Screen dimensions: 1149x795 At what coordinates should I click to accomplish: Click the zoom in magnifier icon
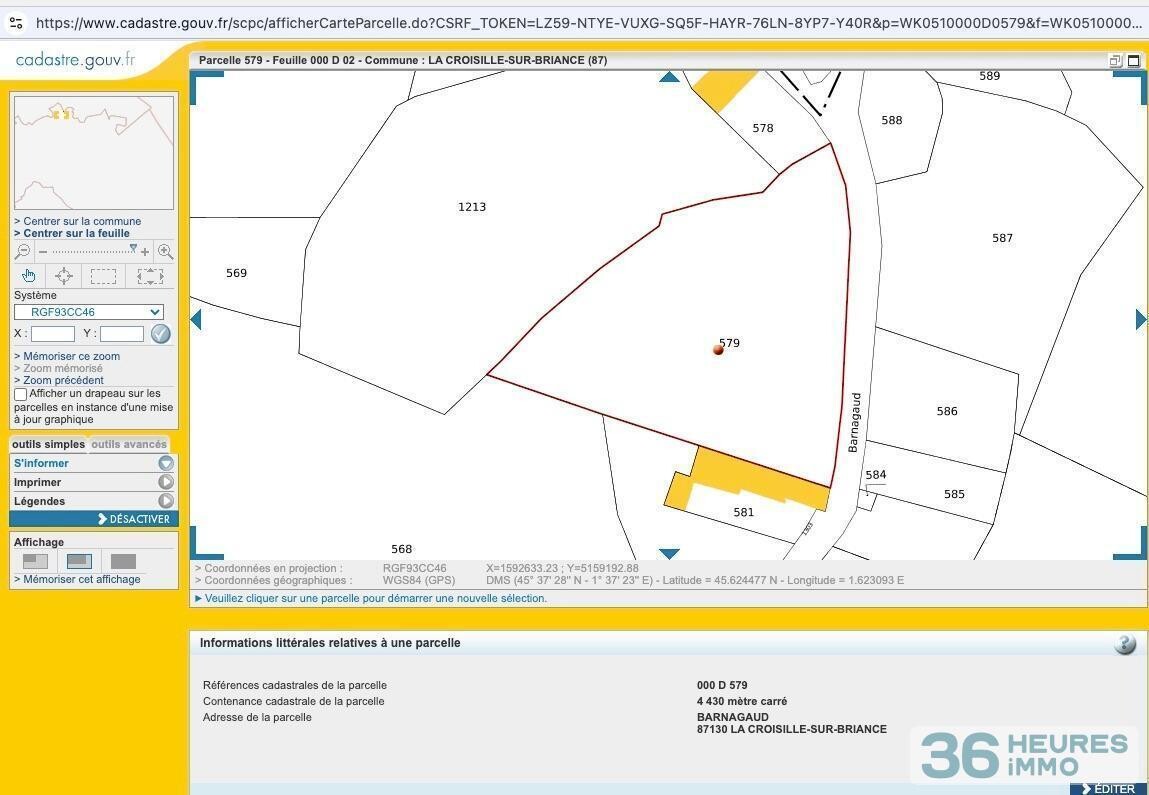[166, 252]
